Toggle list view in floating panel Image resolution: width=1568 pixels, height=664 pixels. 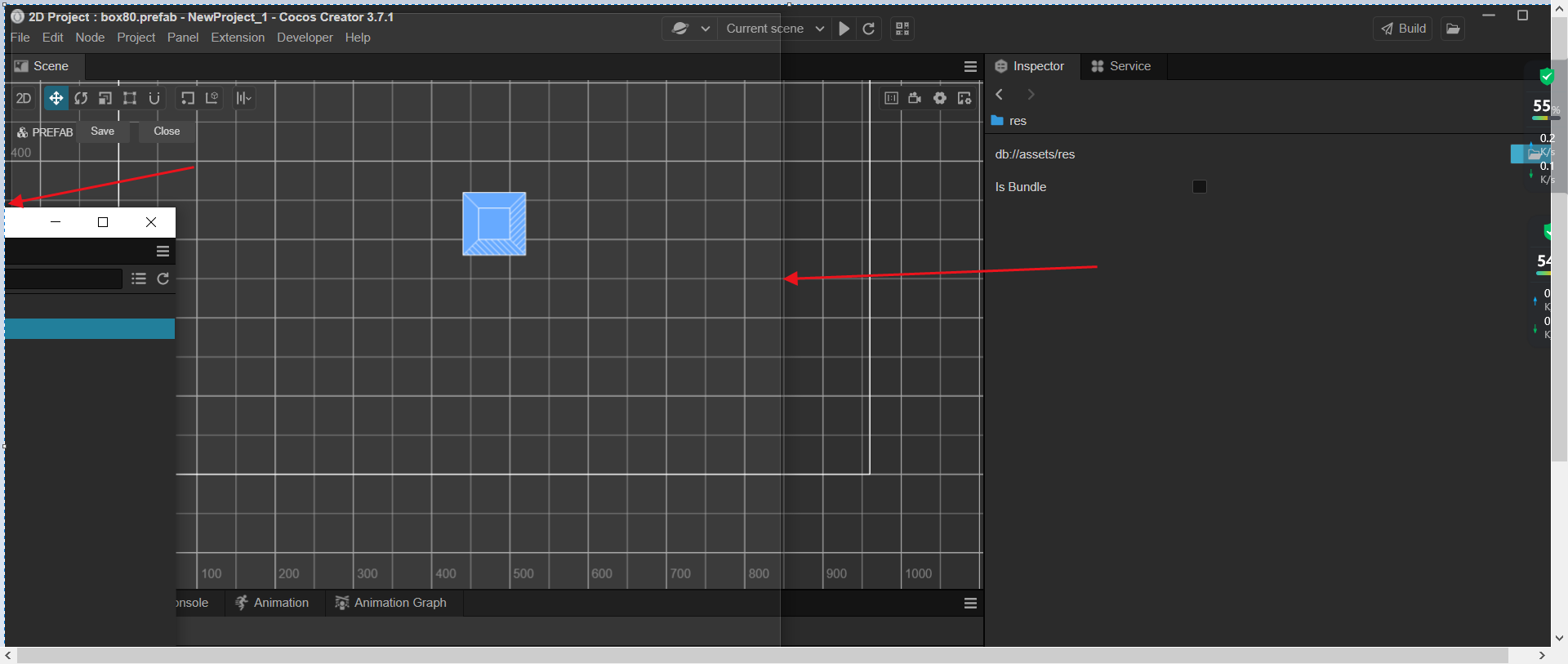[x=139, y=279]
